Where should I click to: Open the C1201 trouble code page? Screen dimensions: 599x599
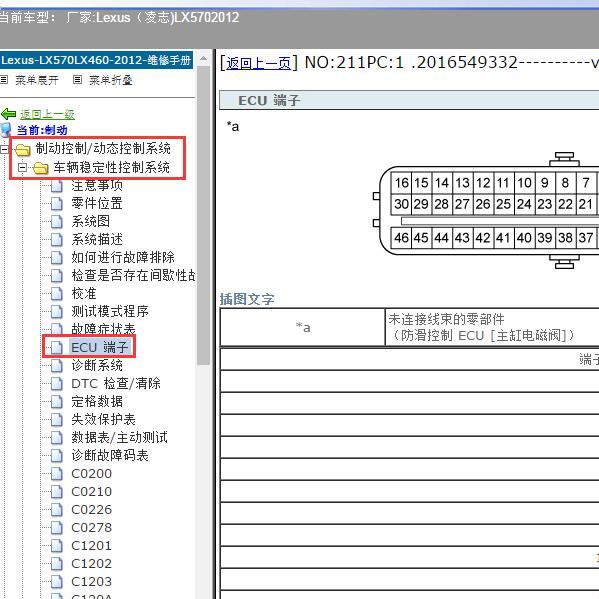coord(92,545)
